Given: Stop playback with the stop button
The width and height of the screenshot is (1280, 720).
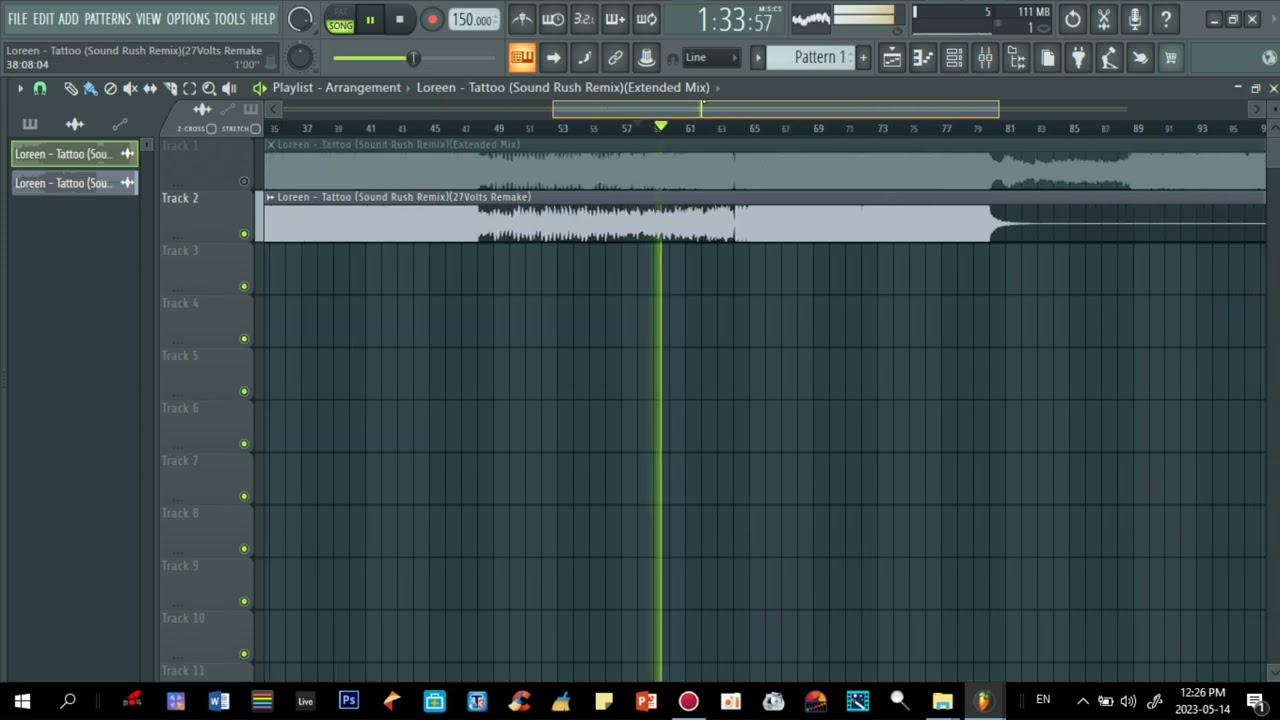Looking at the screenshot, I should point(399,20).
